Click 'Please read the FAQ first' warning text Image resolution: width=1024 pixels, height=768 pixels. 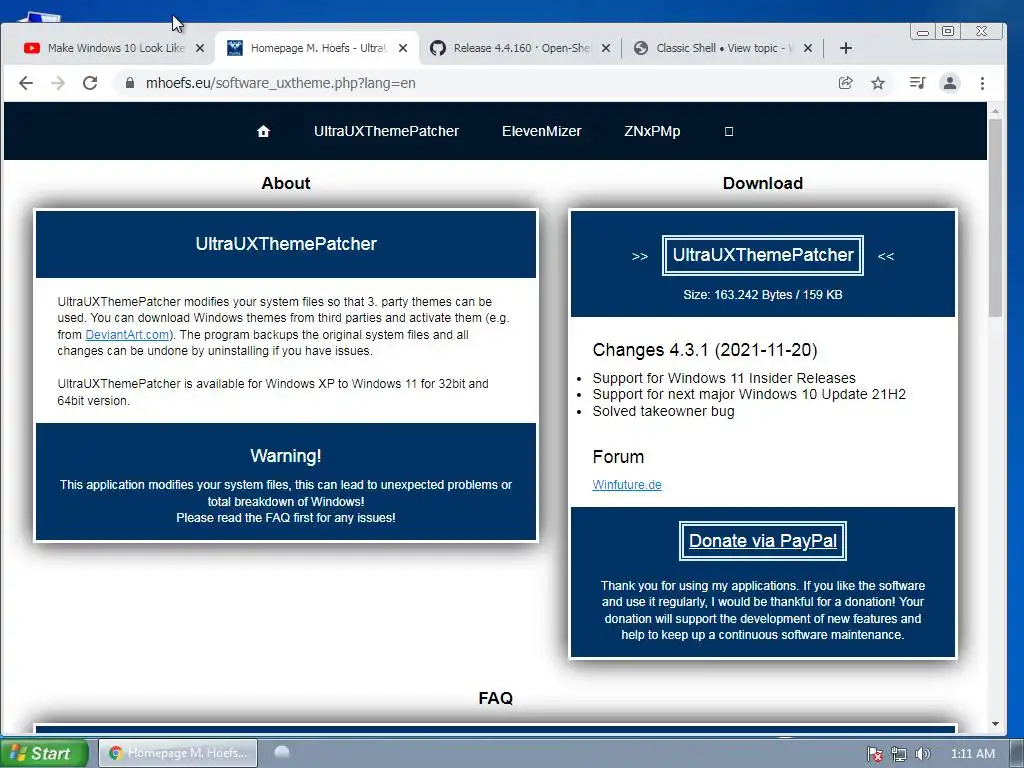[285, 518]
